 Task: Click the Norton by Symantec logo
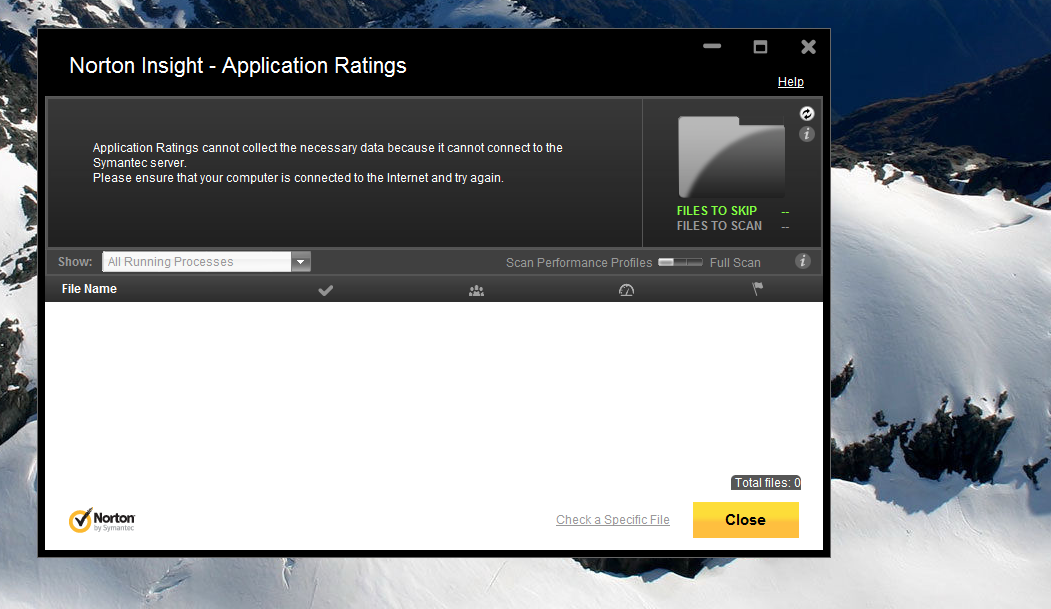click(102, 520)
